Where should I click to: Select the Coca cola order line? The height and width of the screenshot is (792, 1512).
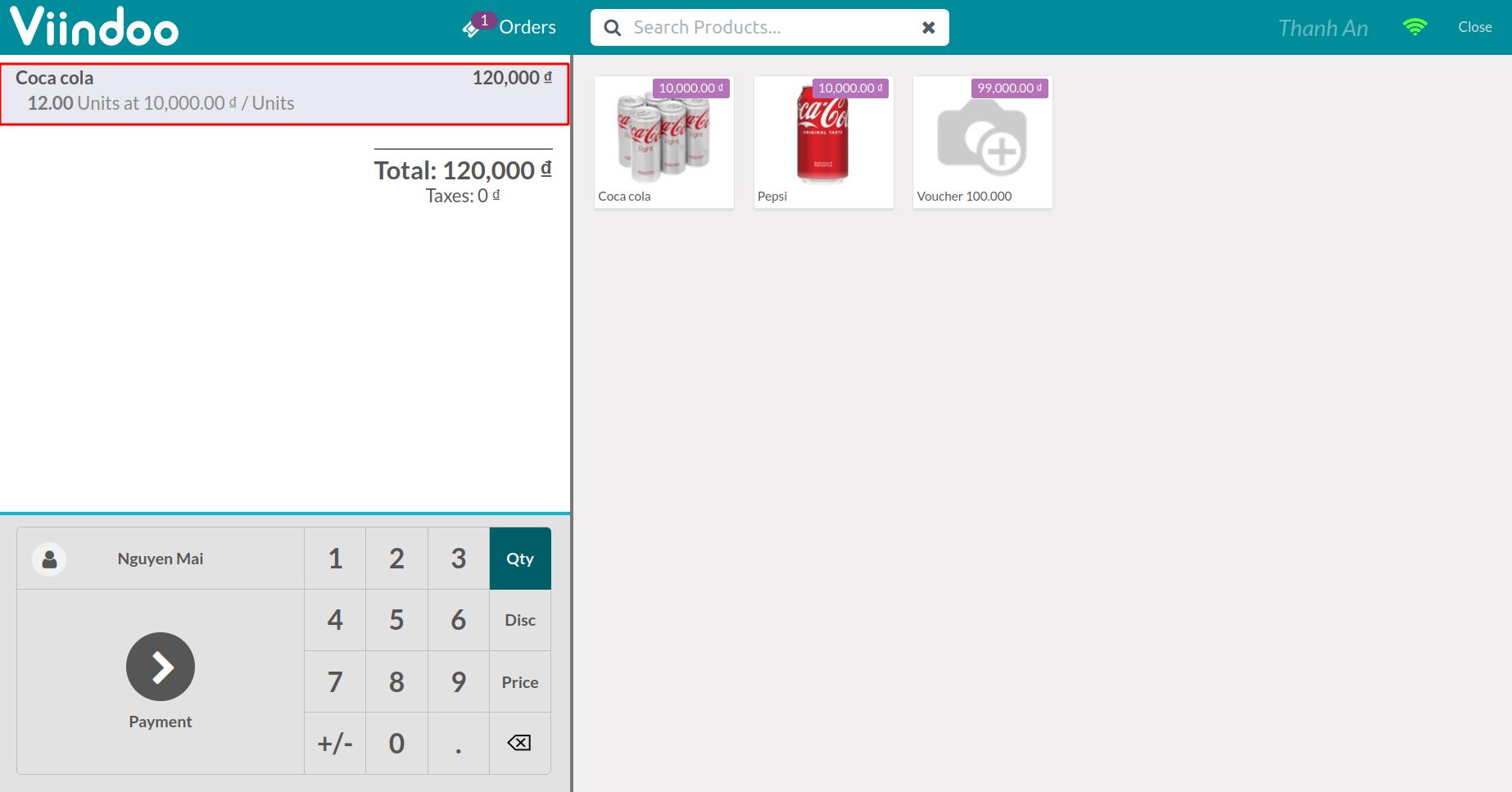[284, 94]
